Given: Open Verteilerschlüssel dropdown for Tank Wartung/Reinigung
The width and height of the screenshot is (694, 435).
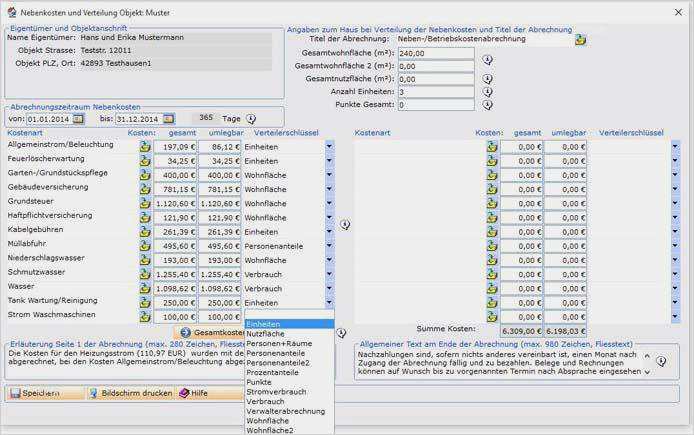Looking at the screenshot, I should coord(329,303).
